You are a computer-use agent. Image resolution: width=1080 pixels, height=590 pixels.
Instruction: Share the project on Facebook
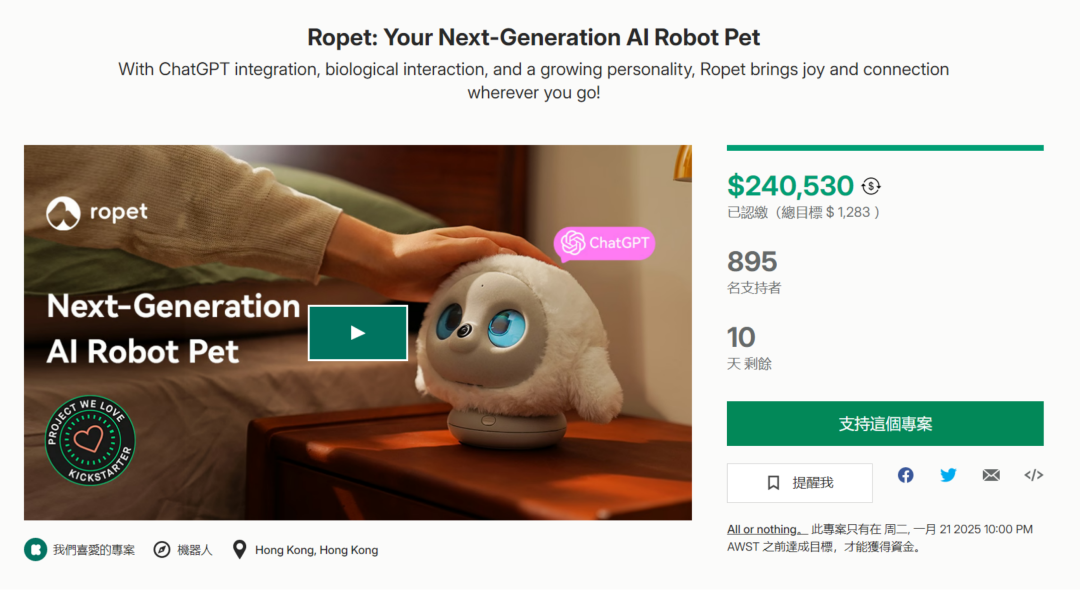point(905,475)
